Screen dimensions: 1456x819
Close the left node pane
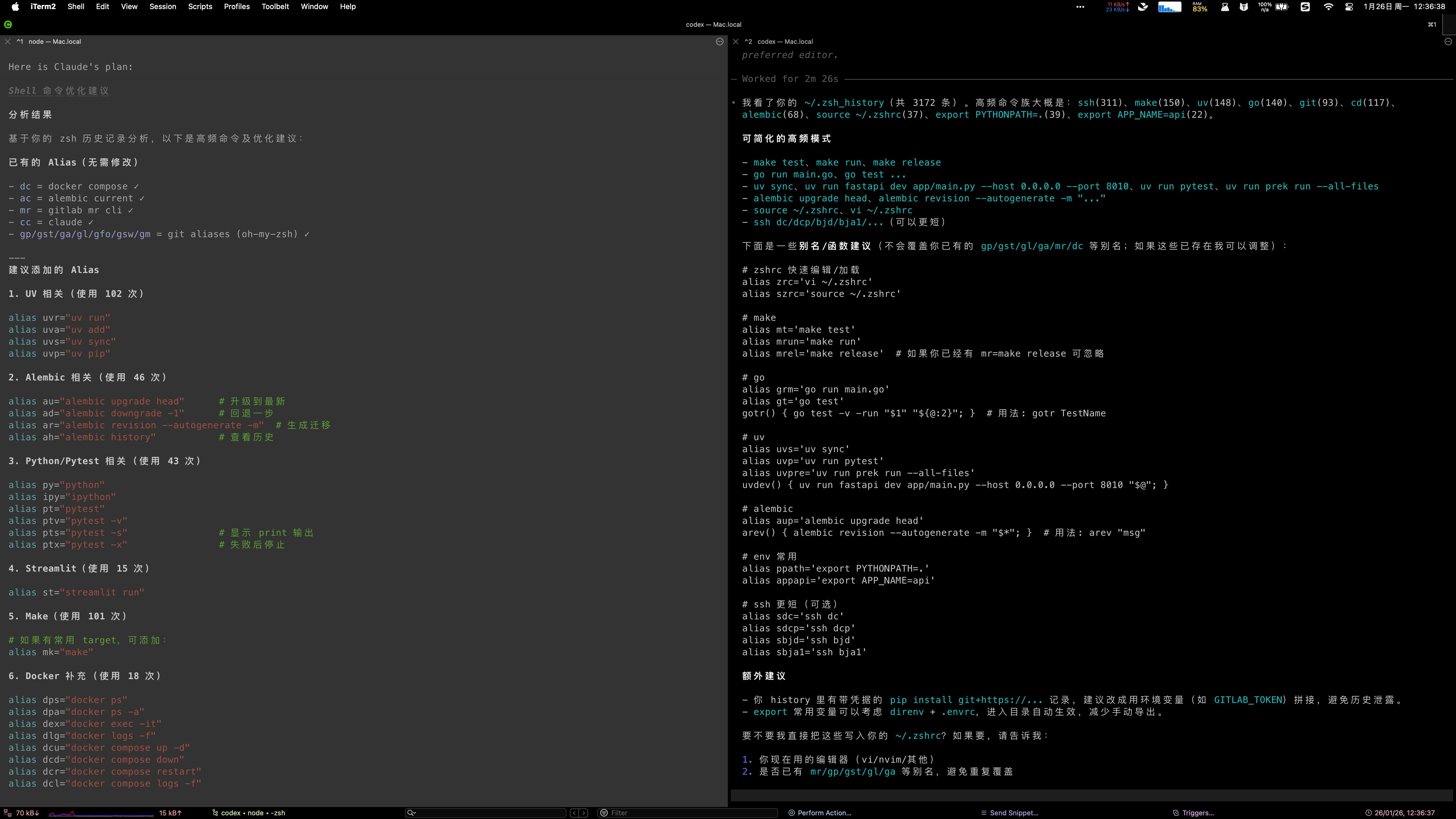click(x=8, y=41)
